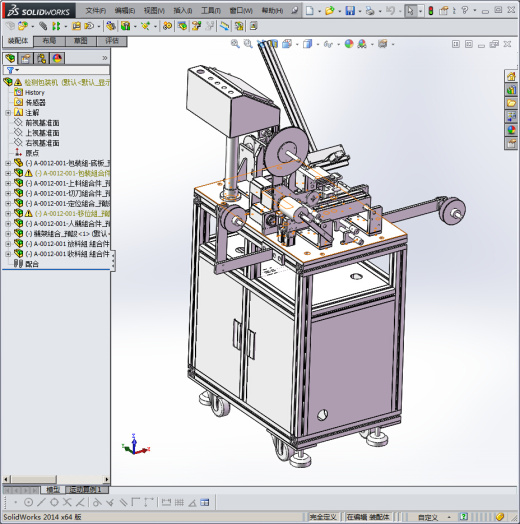Viewport: 520px width, 524px height.
Task: Open the New document dropdown arrow
Action: 319,11
